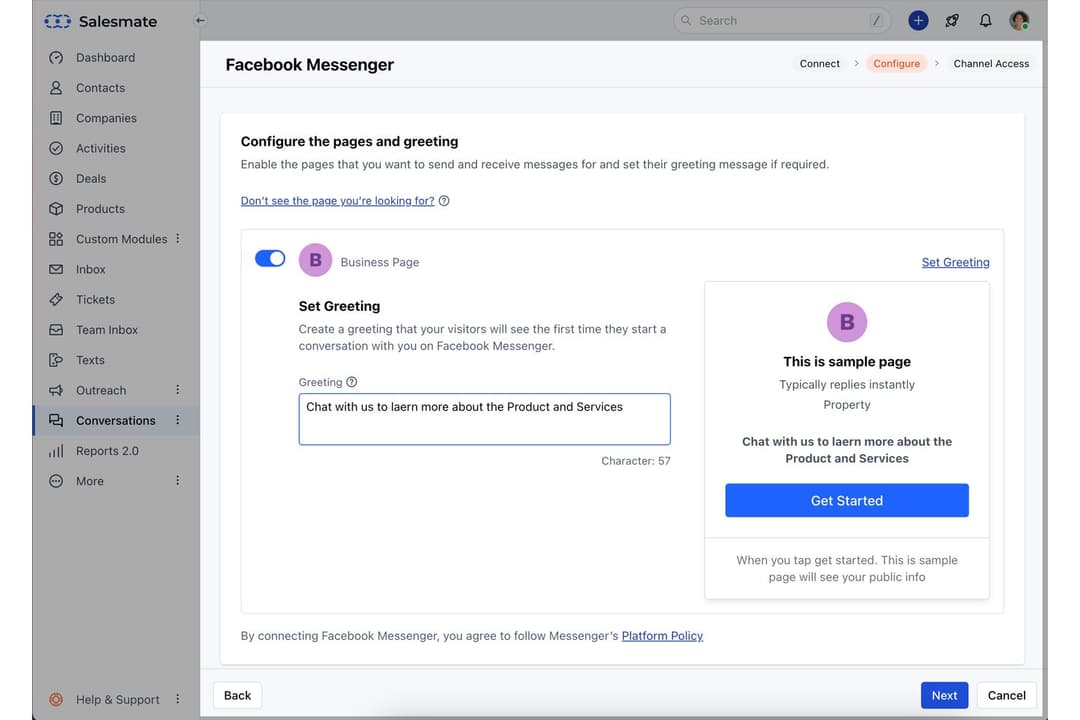This screenshot has height=720, width=1080.
Task: Click into the Greeting text box
Action: tap(484, 419)
